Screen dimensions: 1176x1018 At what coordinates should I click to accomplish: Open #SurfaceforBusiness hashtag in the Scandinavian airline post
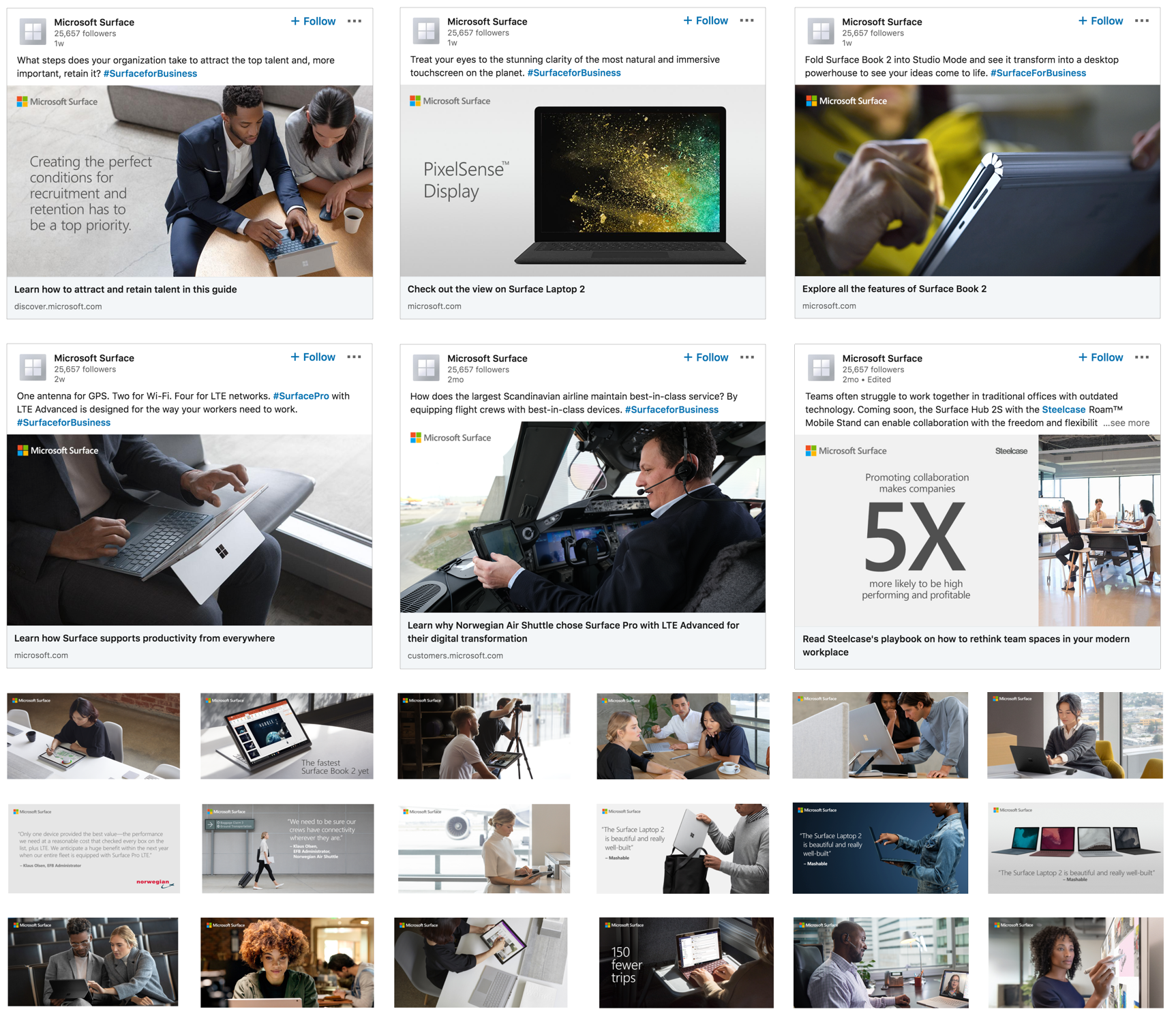pyautogui.click(x=672, y=410)
